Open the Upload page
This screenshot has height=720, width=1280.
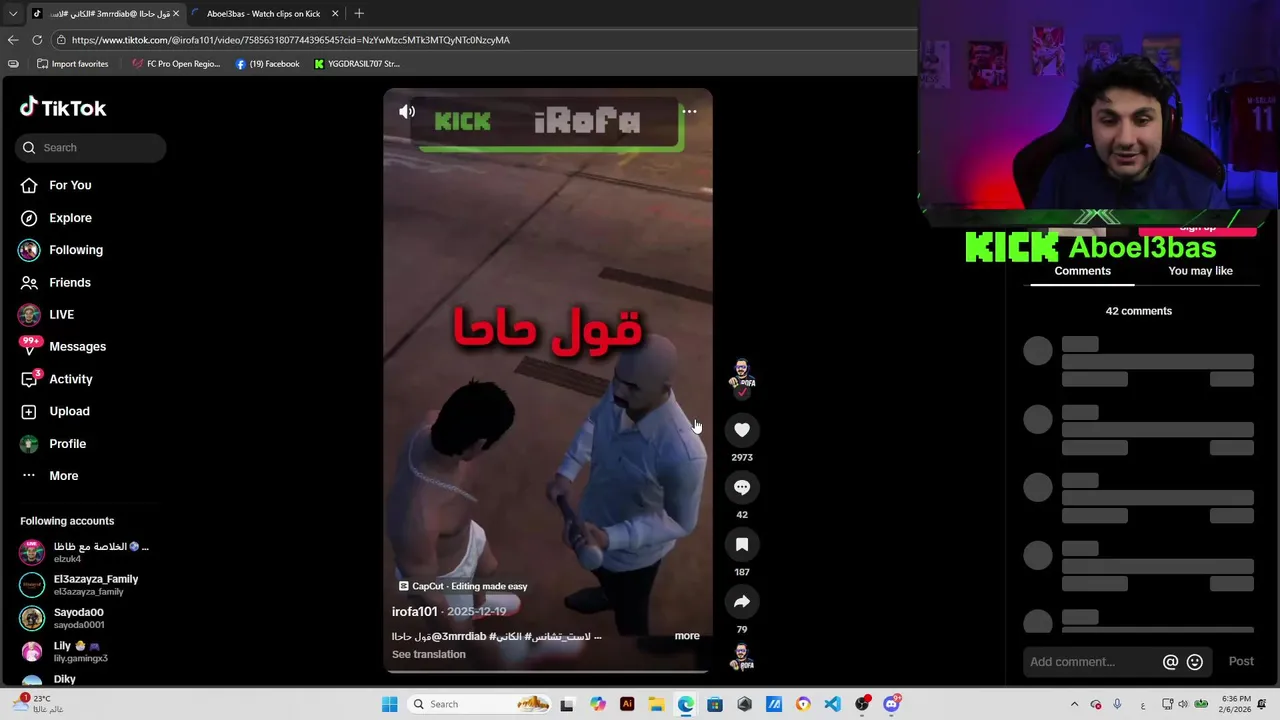click(x=69, y=411)
